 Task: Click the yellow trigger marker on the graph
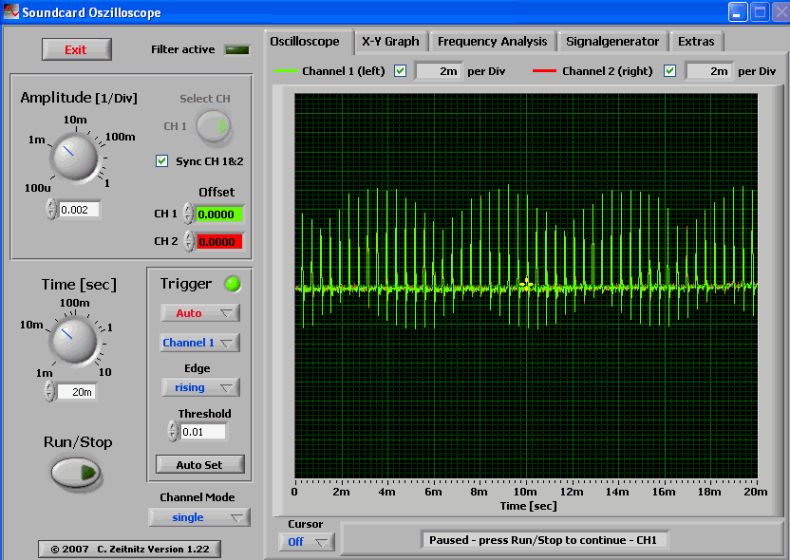click(526, 283)
